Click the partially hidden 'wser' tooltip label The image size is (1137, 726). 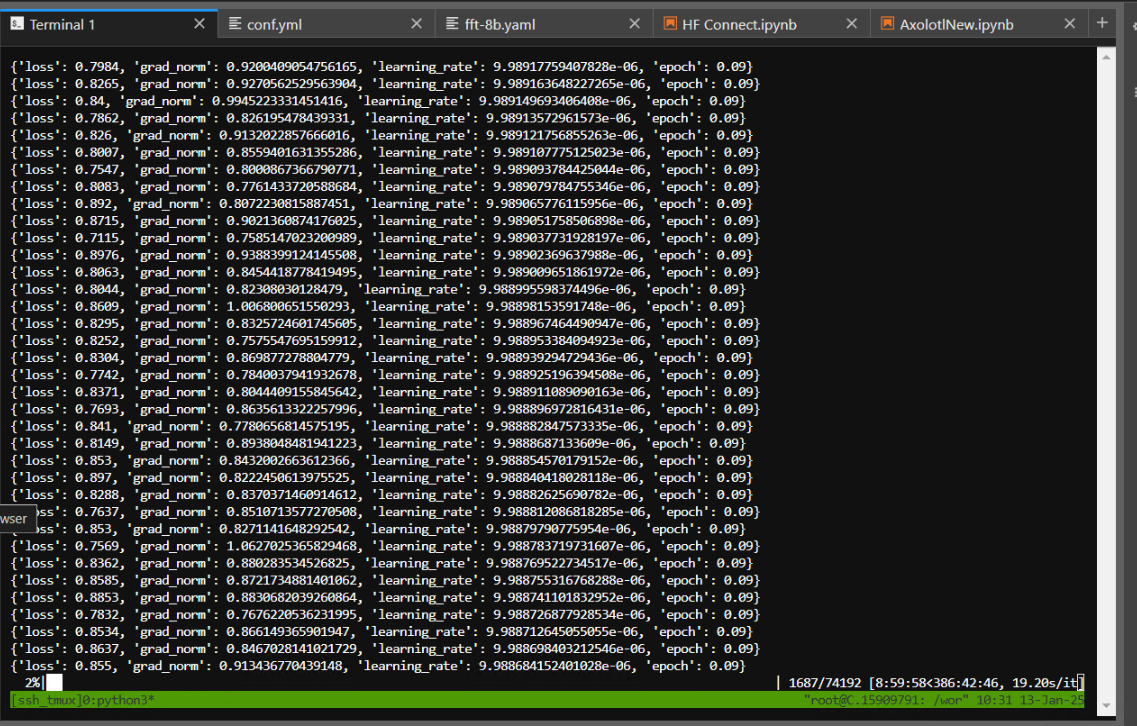[16, 519]
